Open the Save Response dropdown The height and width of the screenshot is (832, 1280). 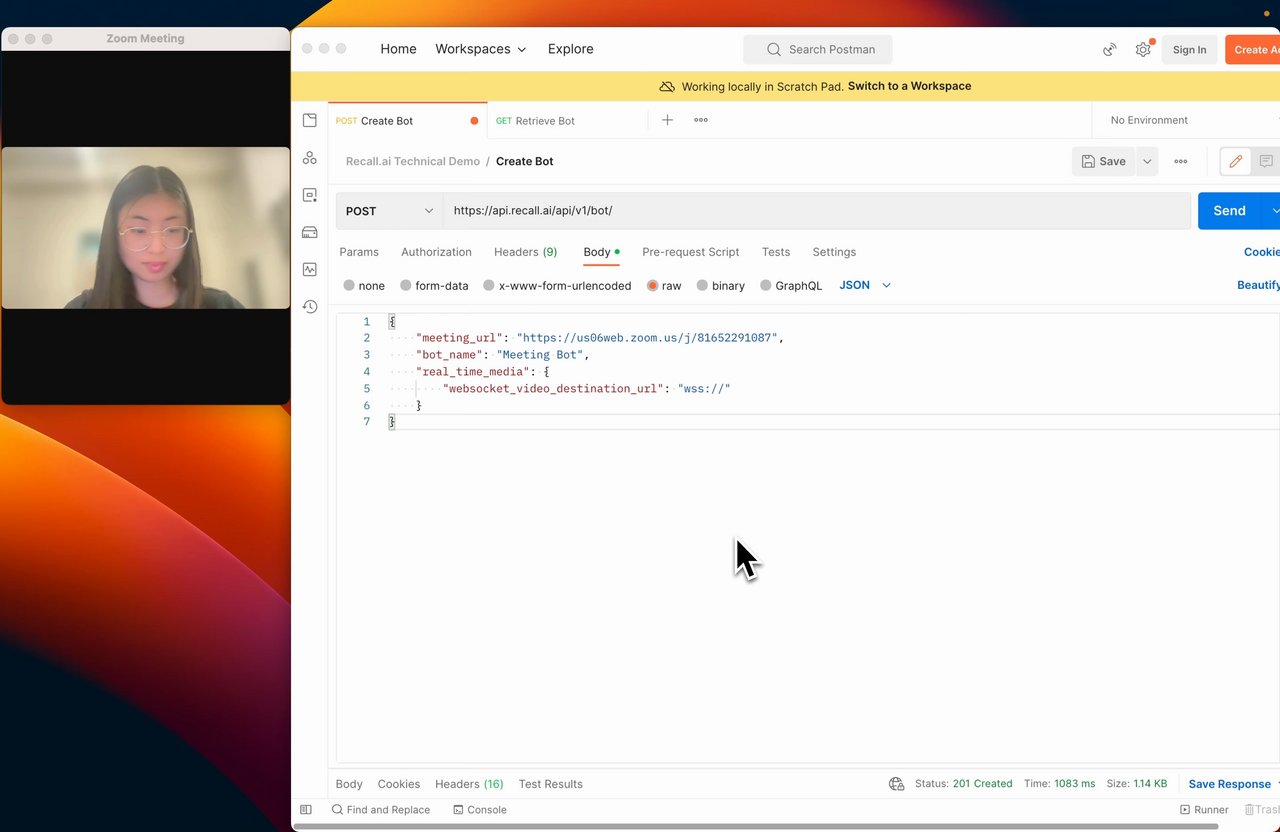click(1233, 784)
